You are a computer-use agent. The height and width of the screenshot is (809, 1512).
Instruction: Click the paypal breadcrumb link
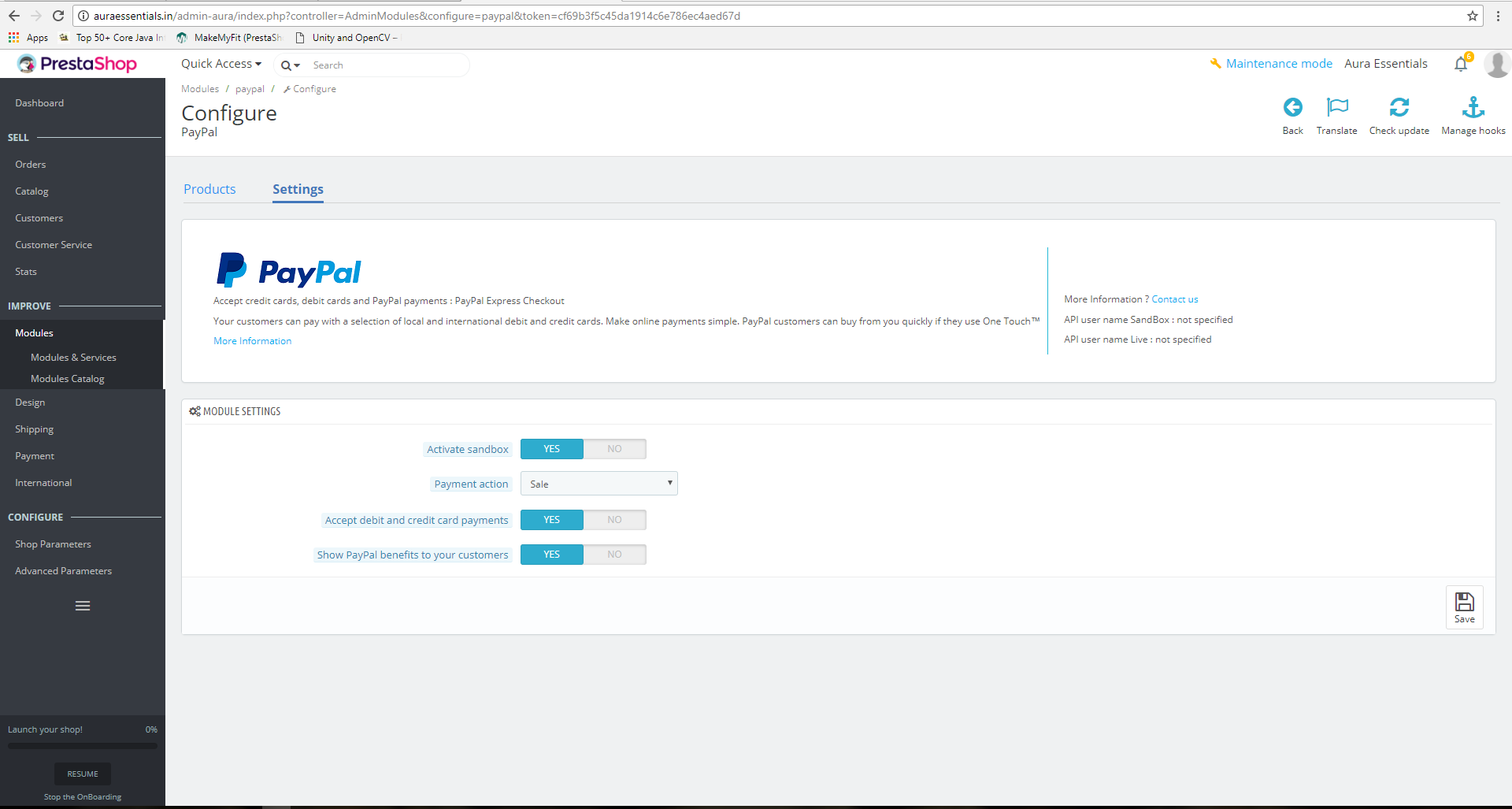coord(250,89)
